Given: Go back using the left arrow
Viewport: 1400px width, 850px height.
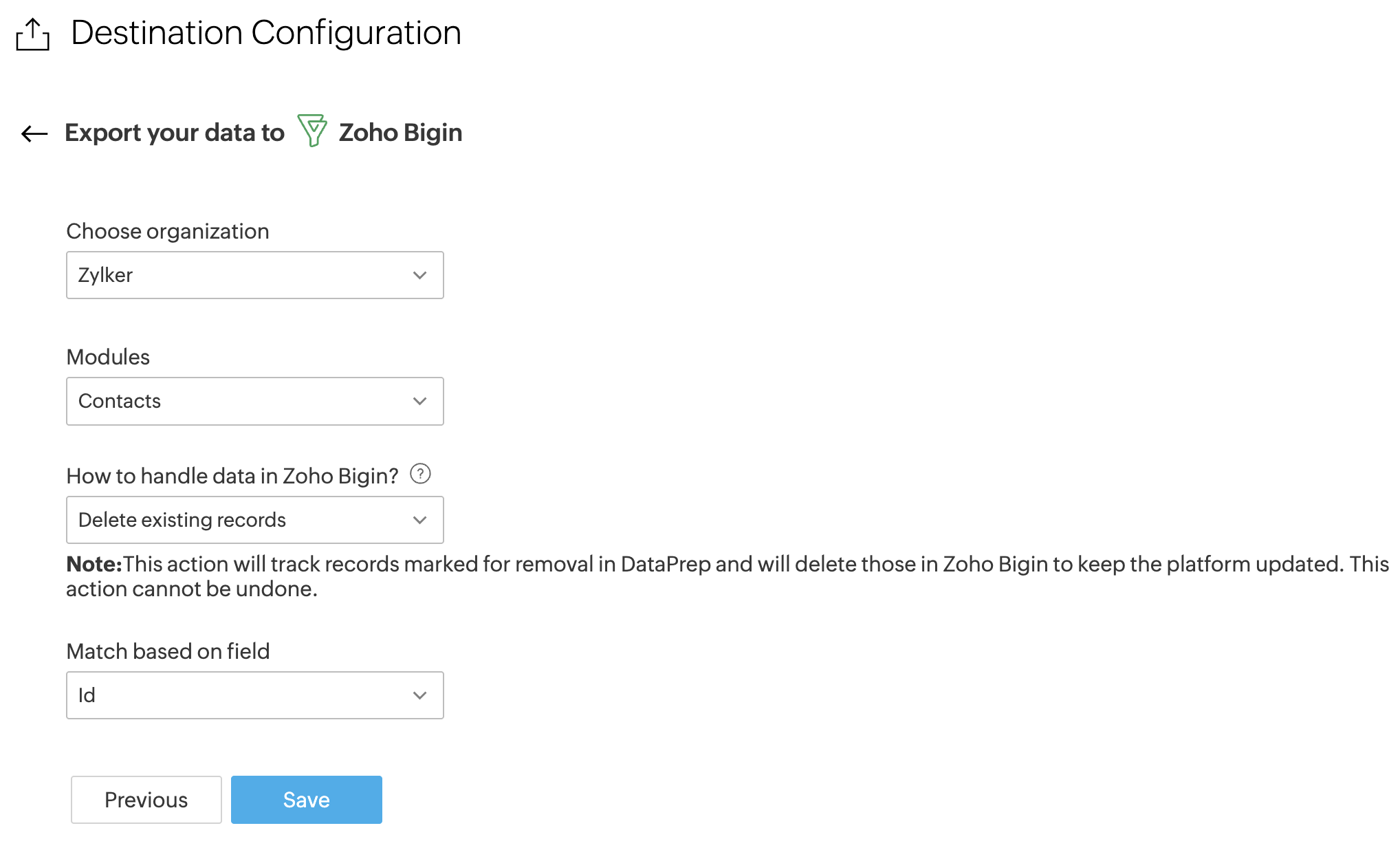Looking at the screenshot, I should pos(34,133).
